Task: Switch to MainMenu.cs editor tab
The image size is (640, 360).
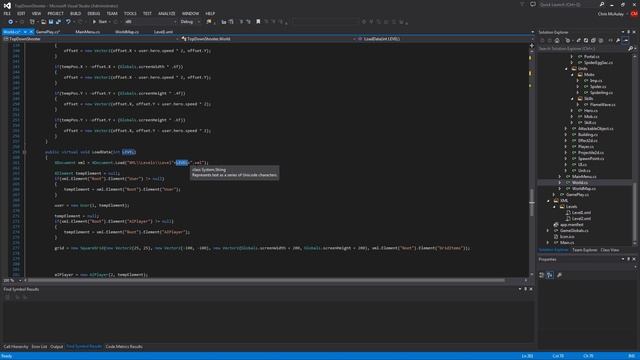Action: (88, 32)
